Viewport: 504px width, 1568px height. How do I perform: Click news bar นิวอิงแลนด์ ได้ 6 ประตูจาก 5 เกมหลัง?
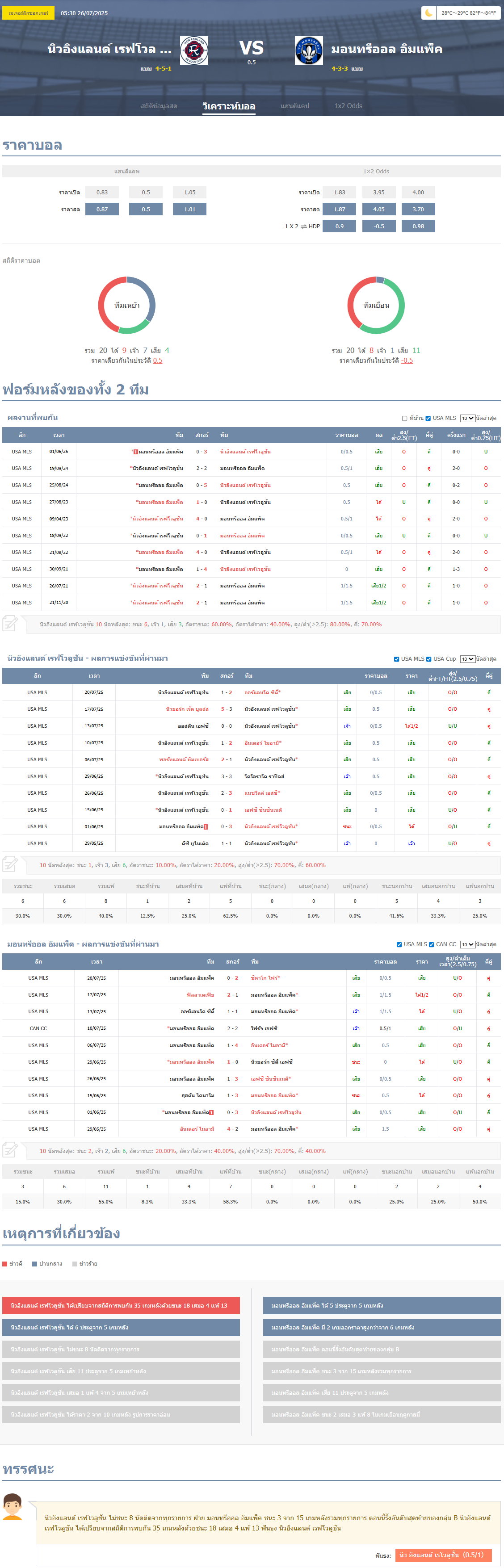[x=121, y=1328]
